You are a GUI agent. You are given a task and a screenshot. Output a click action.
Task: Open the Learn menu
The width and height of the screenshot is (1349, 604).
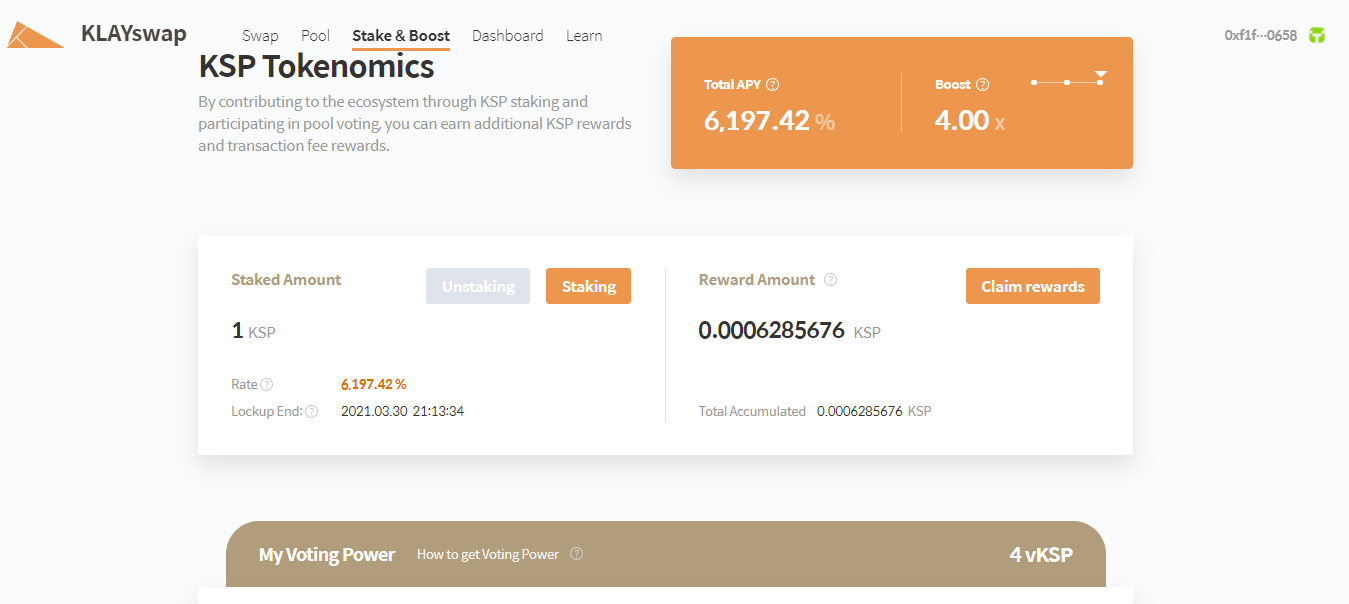pyautogui.click(x=584, y=36)
